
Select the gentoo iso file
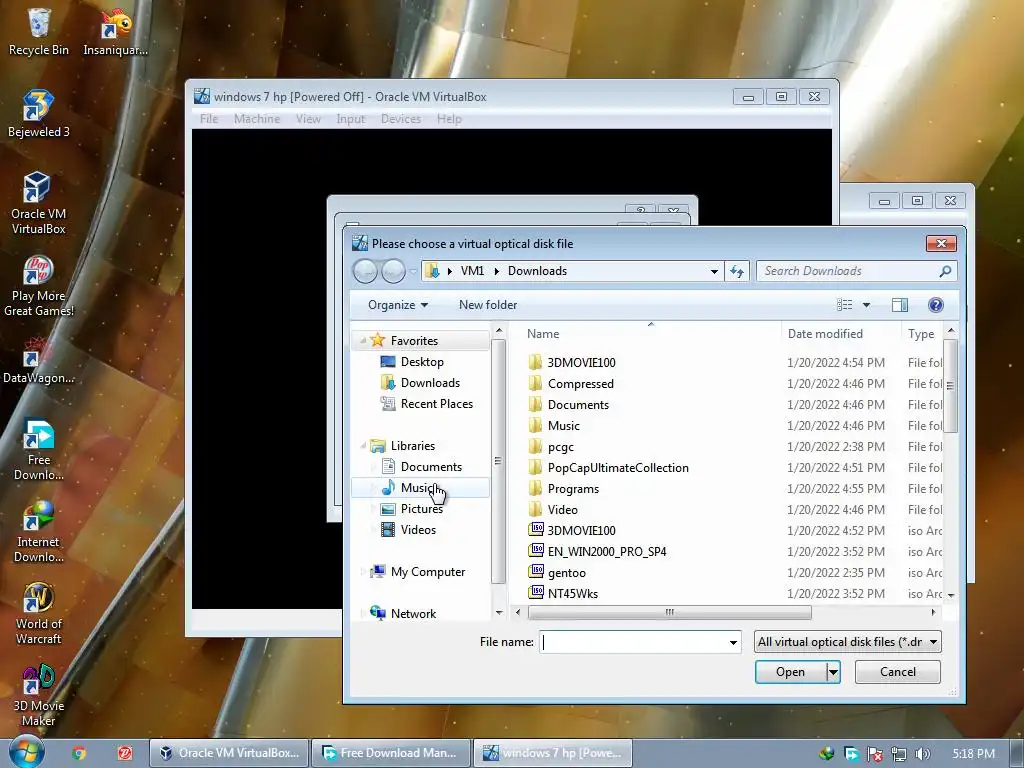pos(566,573)
